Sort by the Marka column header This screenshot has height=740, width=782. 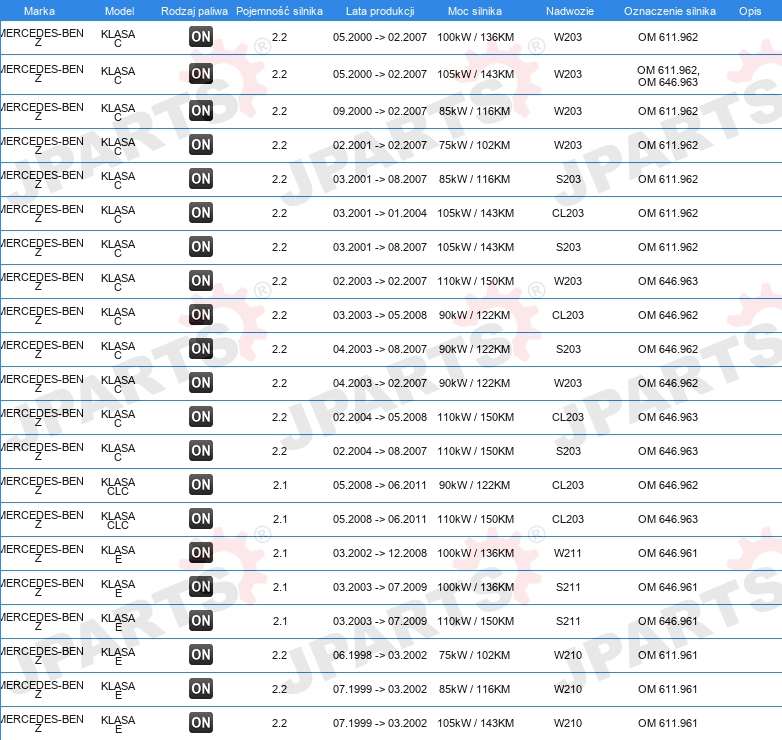coord(39,11)
